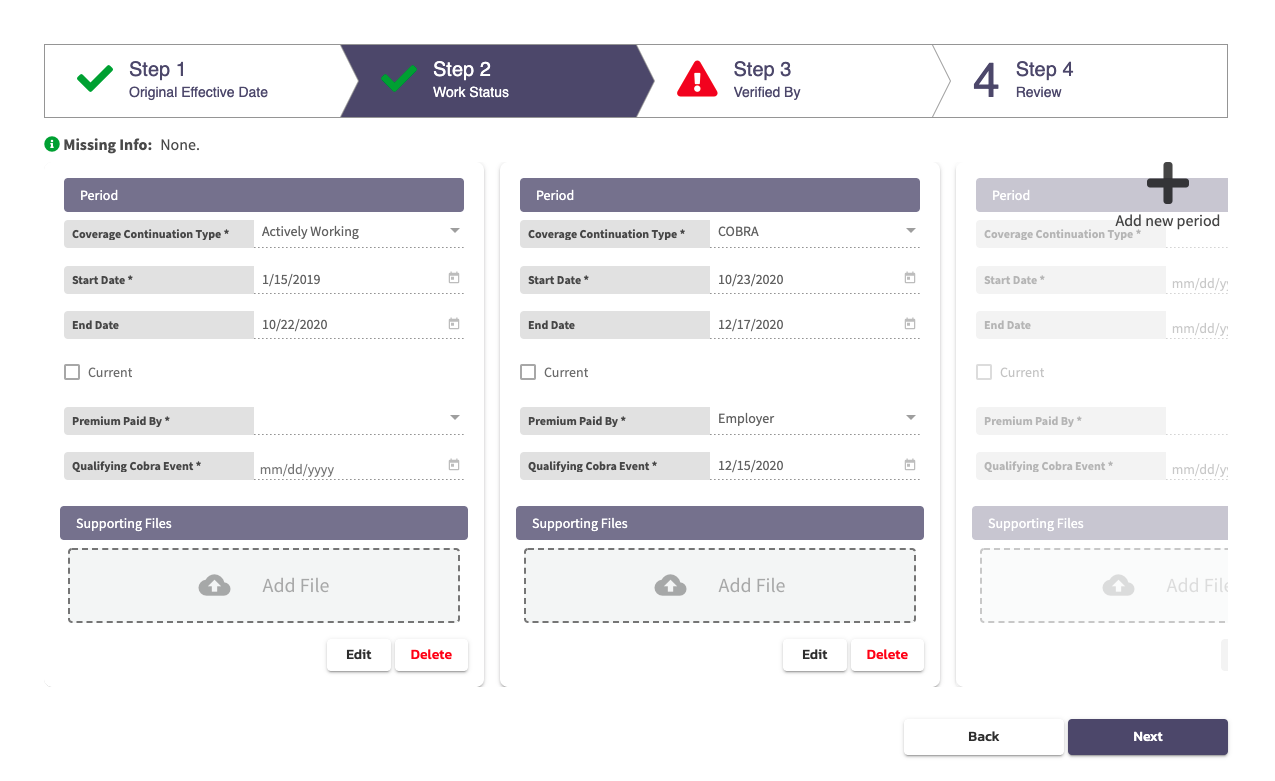1275x781 pixels.
Task: Click the Add File upload cloud icon
Action: pyautogui.click(x=214, y=584)
